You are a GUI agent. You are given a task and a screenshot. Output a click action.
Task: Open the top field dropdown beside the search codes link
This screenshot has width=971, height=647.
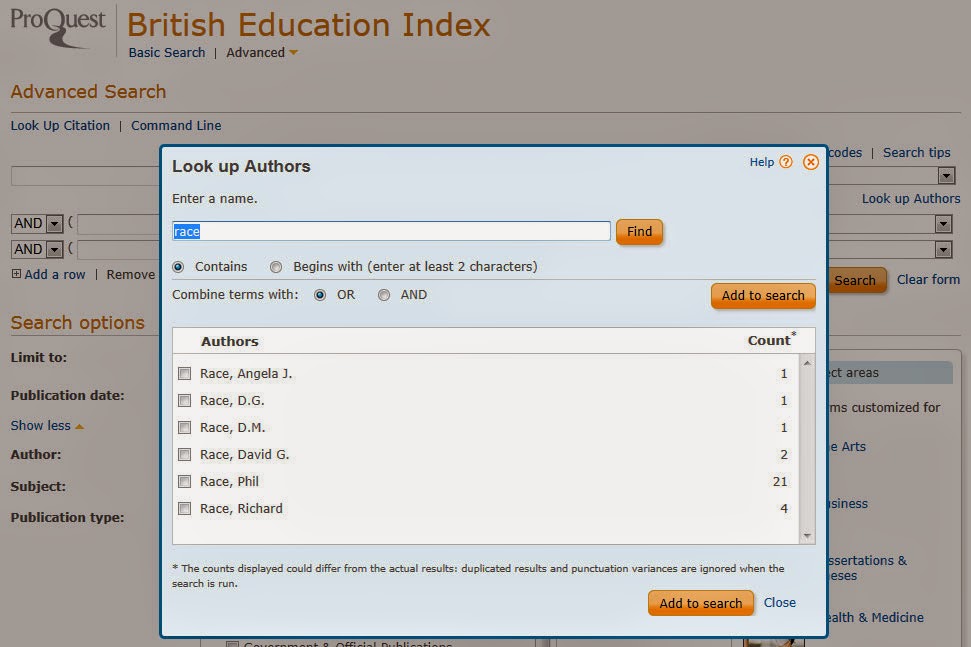click(x=946, y=176)
